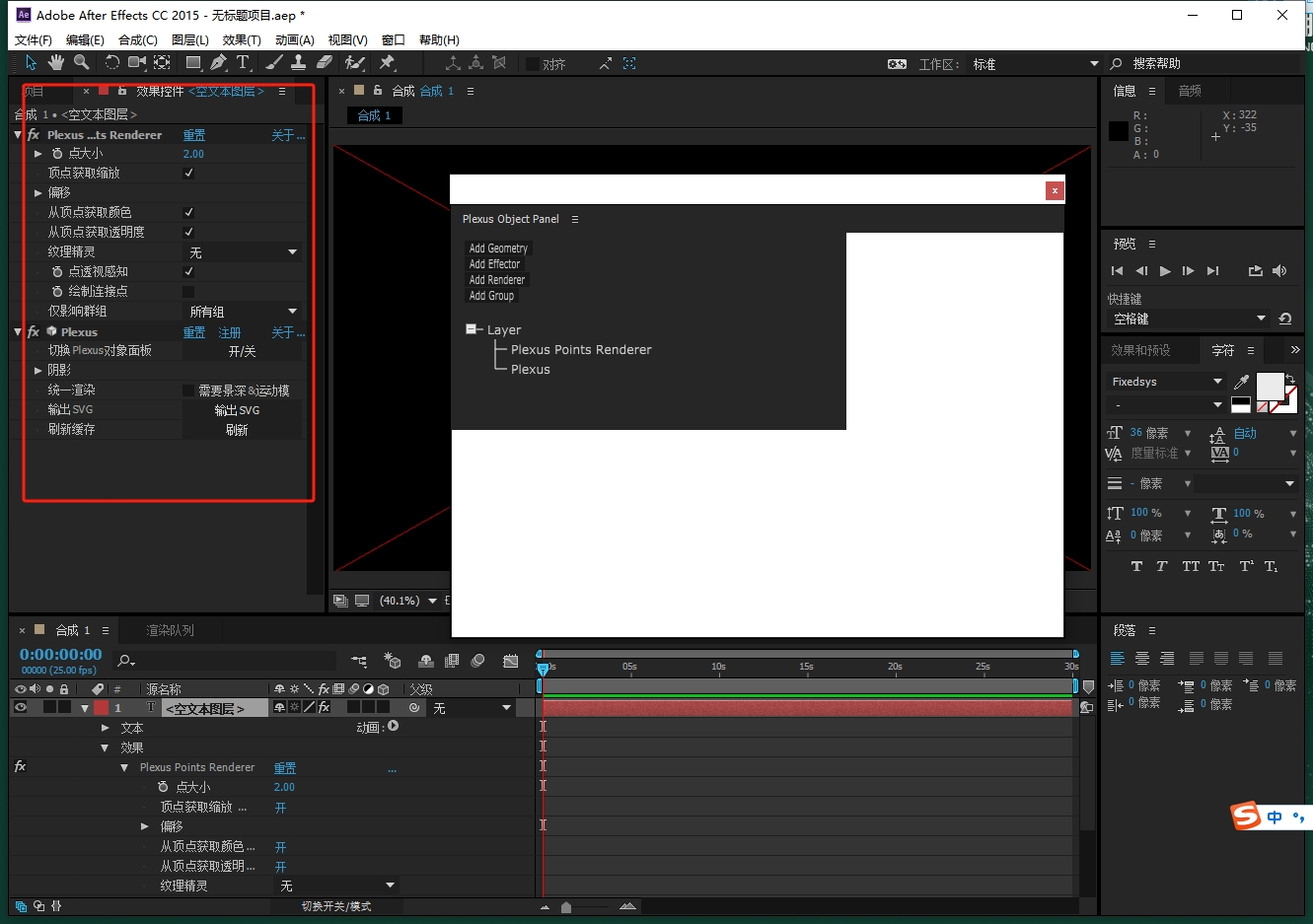Select the Pan Behind anchor tool
1313x924 pixels.
coord(162,63)
